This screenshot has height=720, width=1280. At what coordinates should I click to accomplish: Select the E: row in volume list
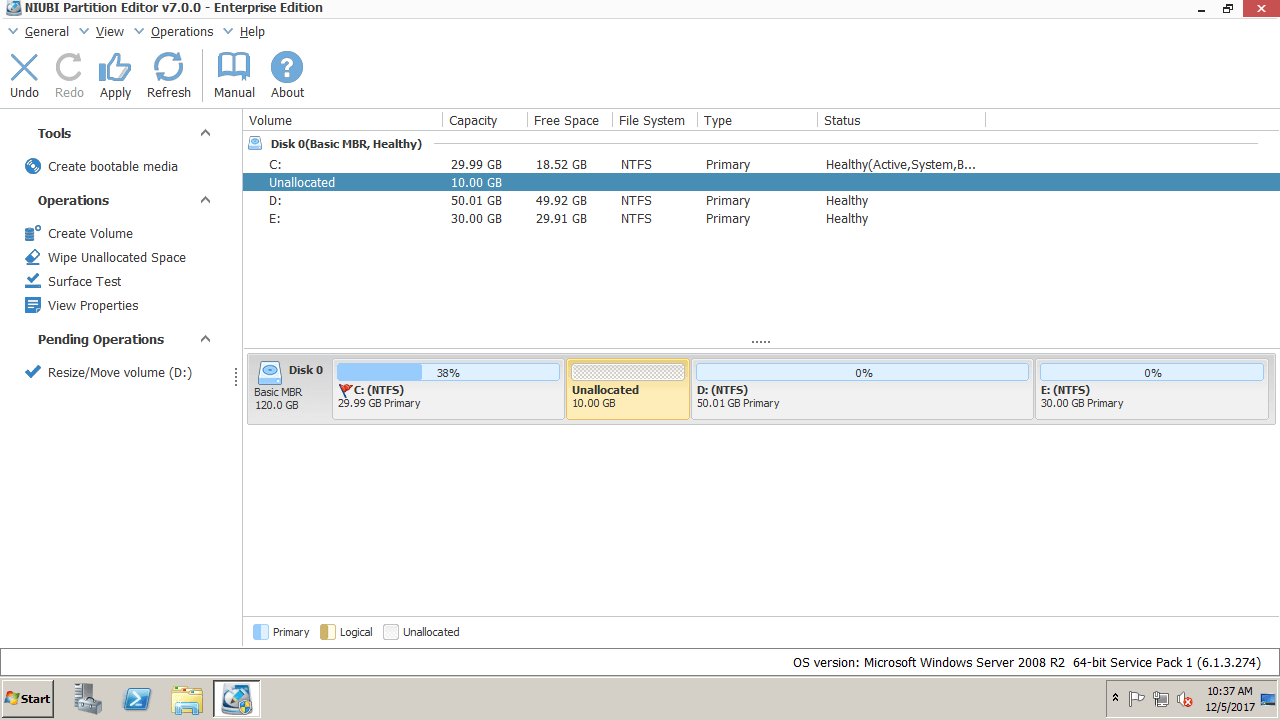(x=761, y=219)
